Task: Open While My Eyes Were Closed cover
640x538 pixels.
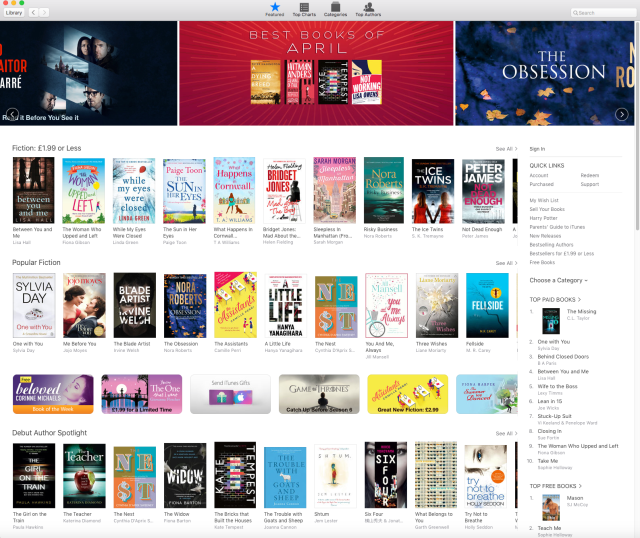Action: pos(134,190)
